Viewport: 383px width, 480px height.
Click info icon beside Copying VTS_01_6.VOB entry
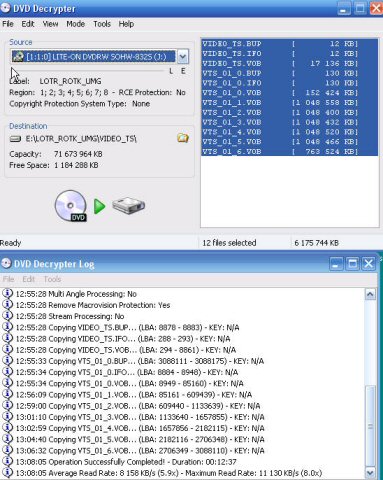click(x=7, y=450)
